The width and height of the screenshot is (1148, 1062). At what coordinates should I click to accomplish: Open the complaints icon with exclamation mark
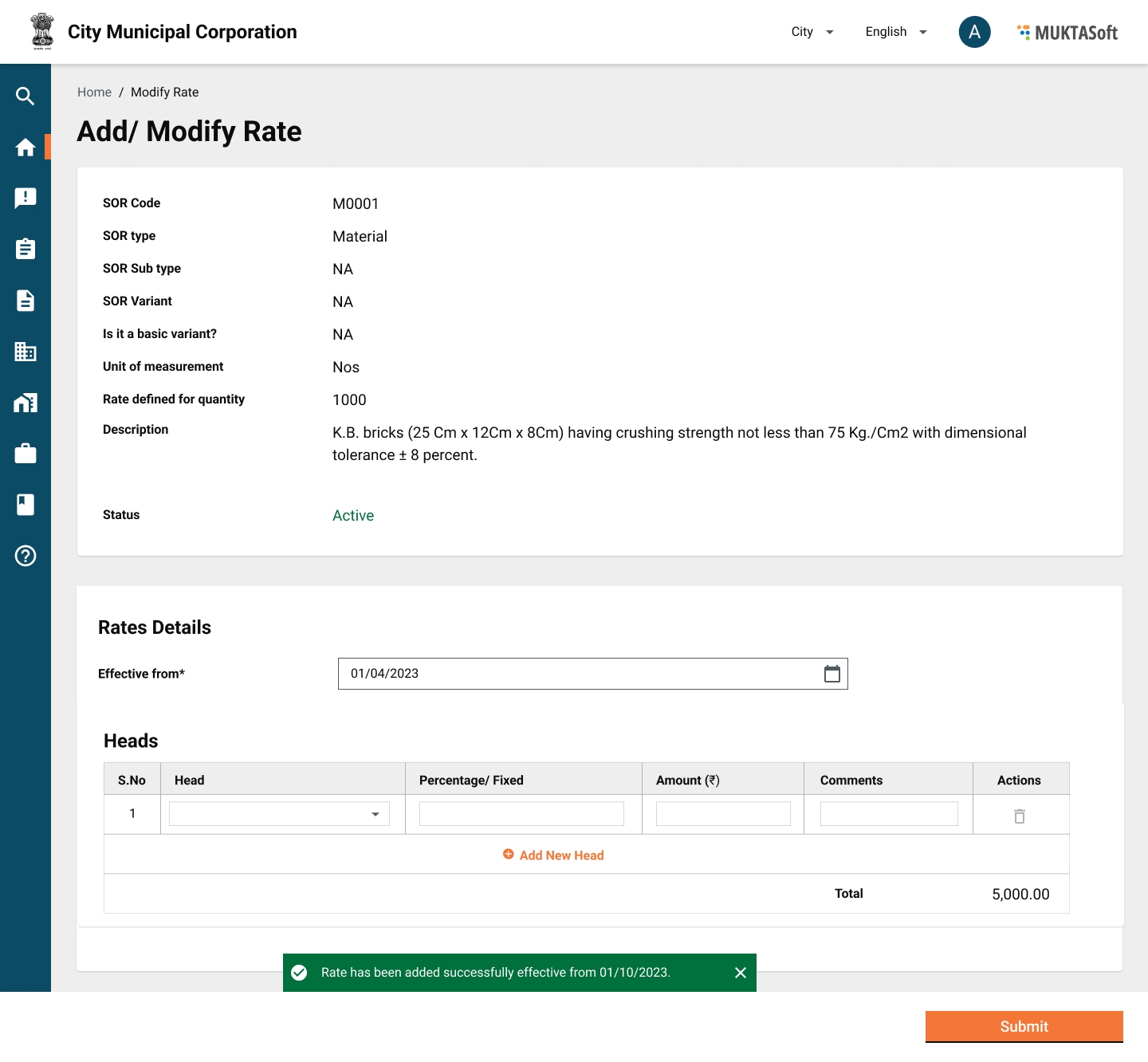[26, 198]
